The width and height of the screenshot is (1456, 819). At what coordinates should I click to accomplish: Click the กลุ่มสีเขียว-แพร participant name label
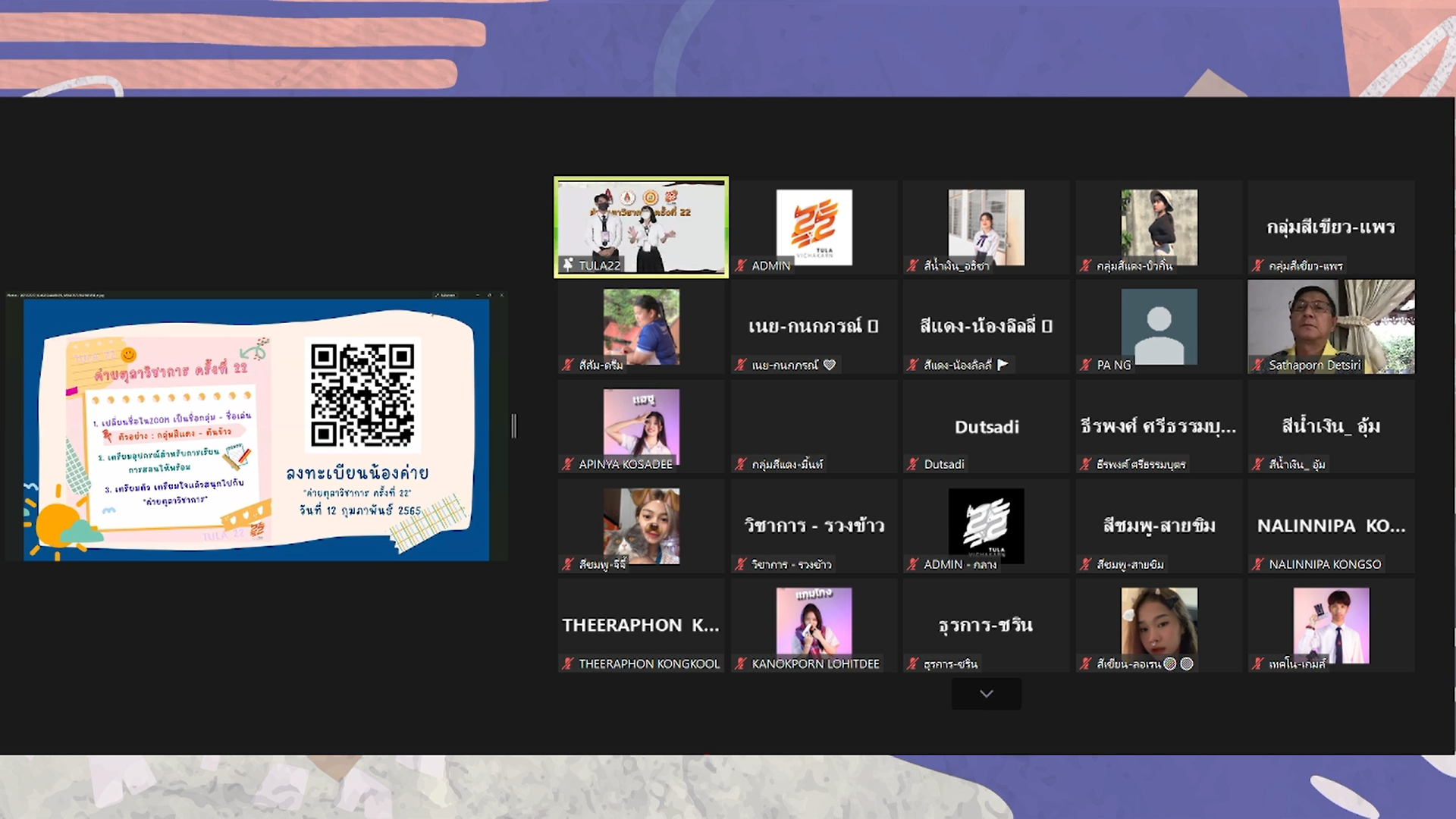1306,265
